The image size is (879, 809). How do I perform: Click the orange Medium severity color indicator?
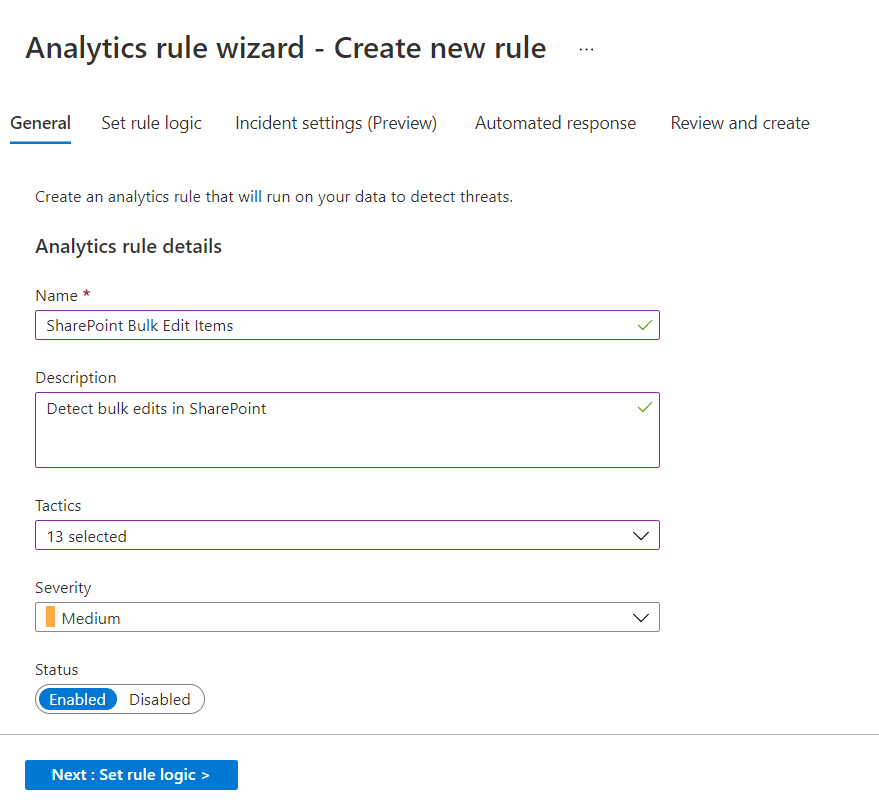(51, 617)
